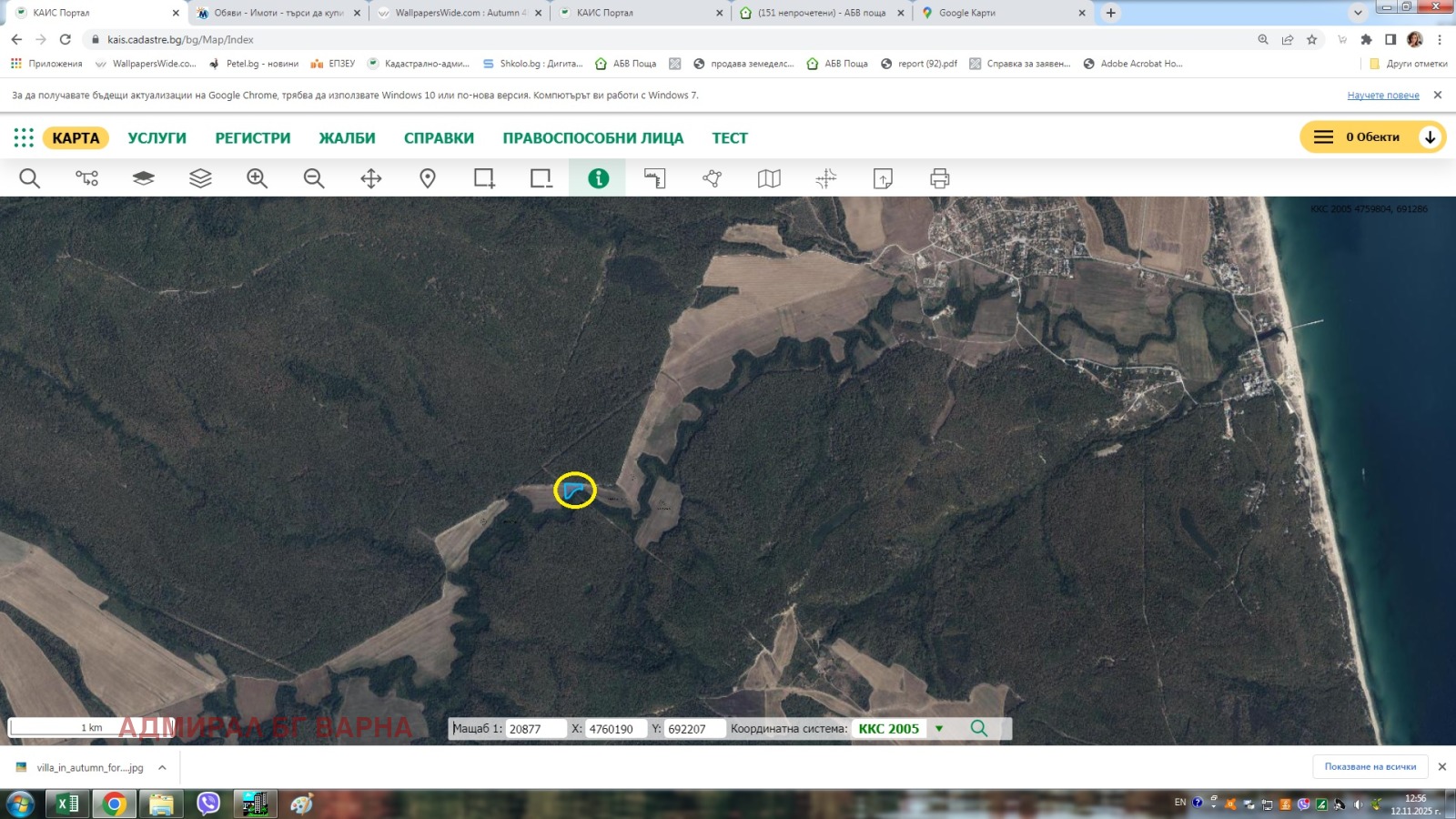Click the Научете повече link
Image resolution: width=1456 pixels, height=819 pixels.
pyautogui.click(x=1383, y=96)
